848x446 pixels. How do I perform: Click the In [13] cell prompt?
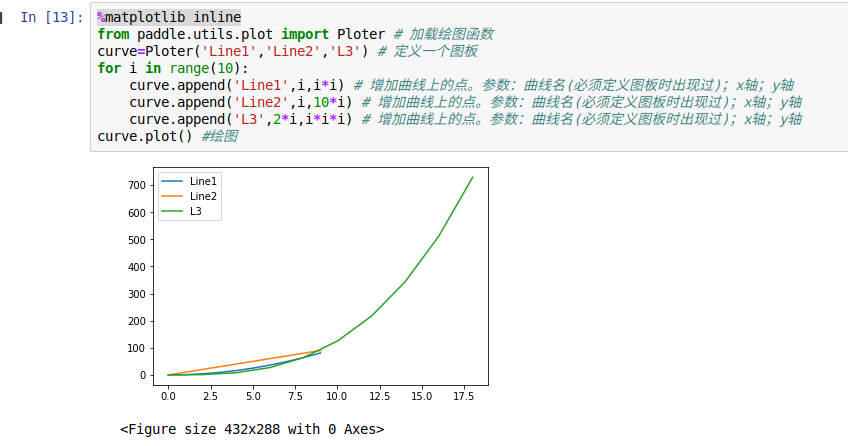[52, 17]
